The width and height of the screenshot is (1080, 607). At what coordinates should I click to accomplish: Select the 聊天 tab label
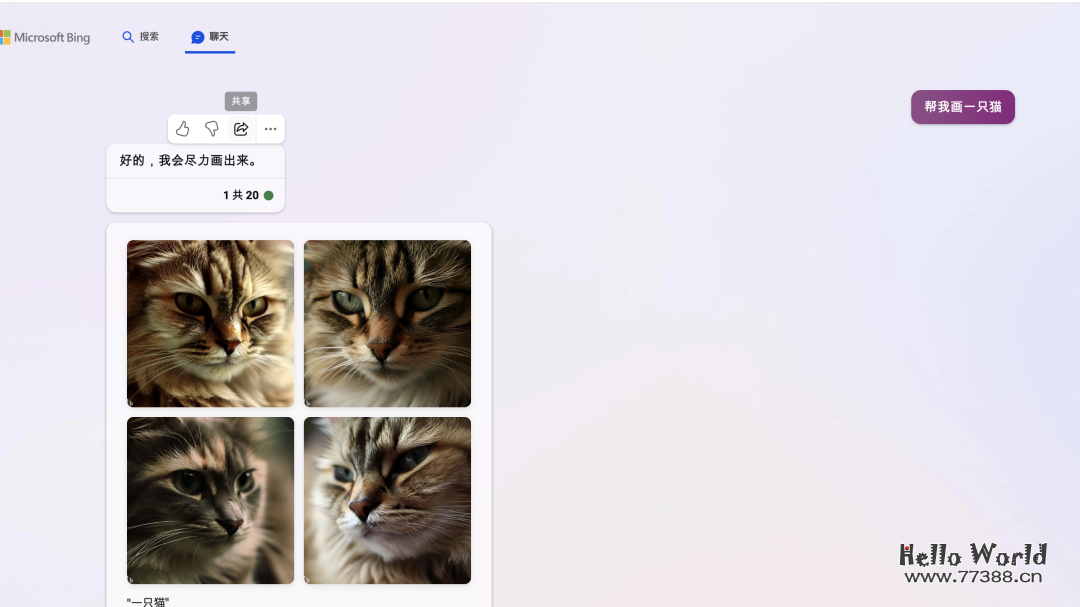(x=219, y=37)
